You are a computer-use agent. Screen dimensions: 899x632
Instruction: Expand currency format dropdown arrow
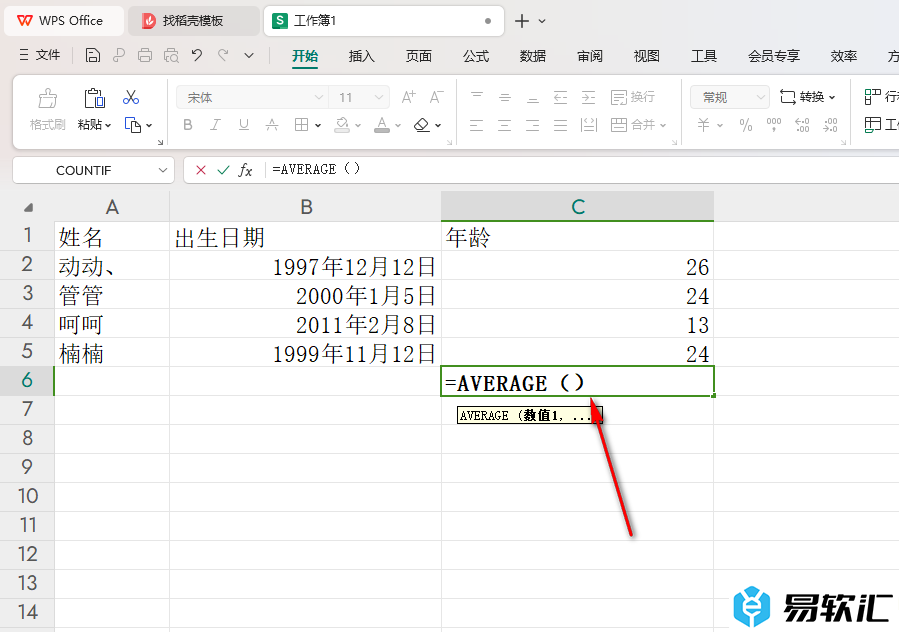(720, 125)
